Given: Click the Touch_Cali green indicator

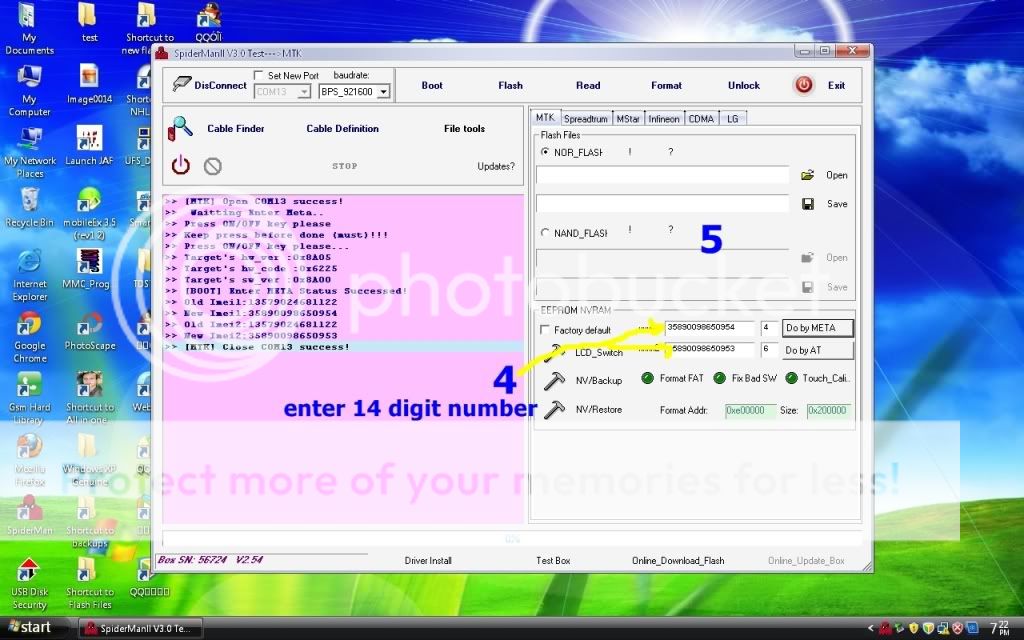Looking at the screenshot, I should [792, 378].
